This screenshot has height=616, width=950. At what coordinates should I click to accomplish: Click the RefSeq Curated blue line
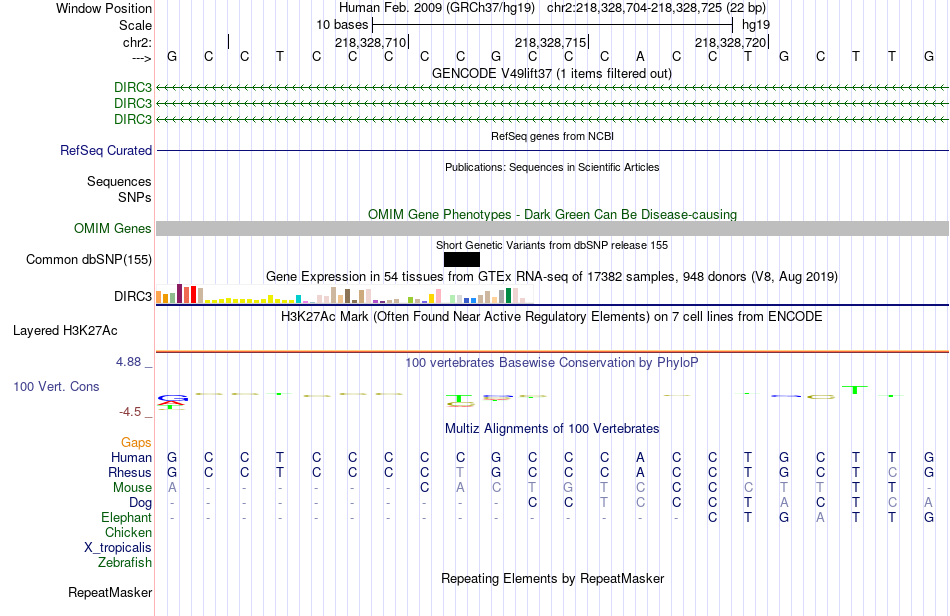pos(552,150)
